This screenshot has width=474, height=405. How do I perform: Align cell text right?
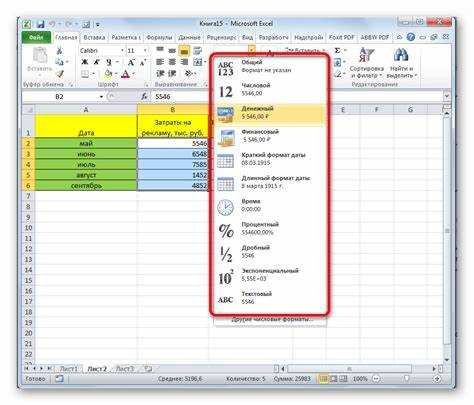tap(184, 62)
